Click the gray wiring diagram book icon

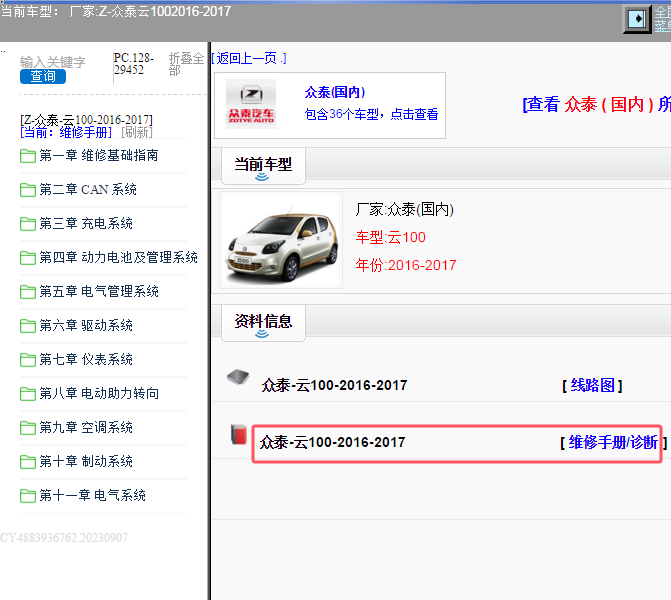pyautogui.click(x=238, y=377)
